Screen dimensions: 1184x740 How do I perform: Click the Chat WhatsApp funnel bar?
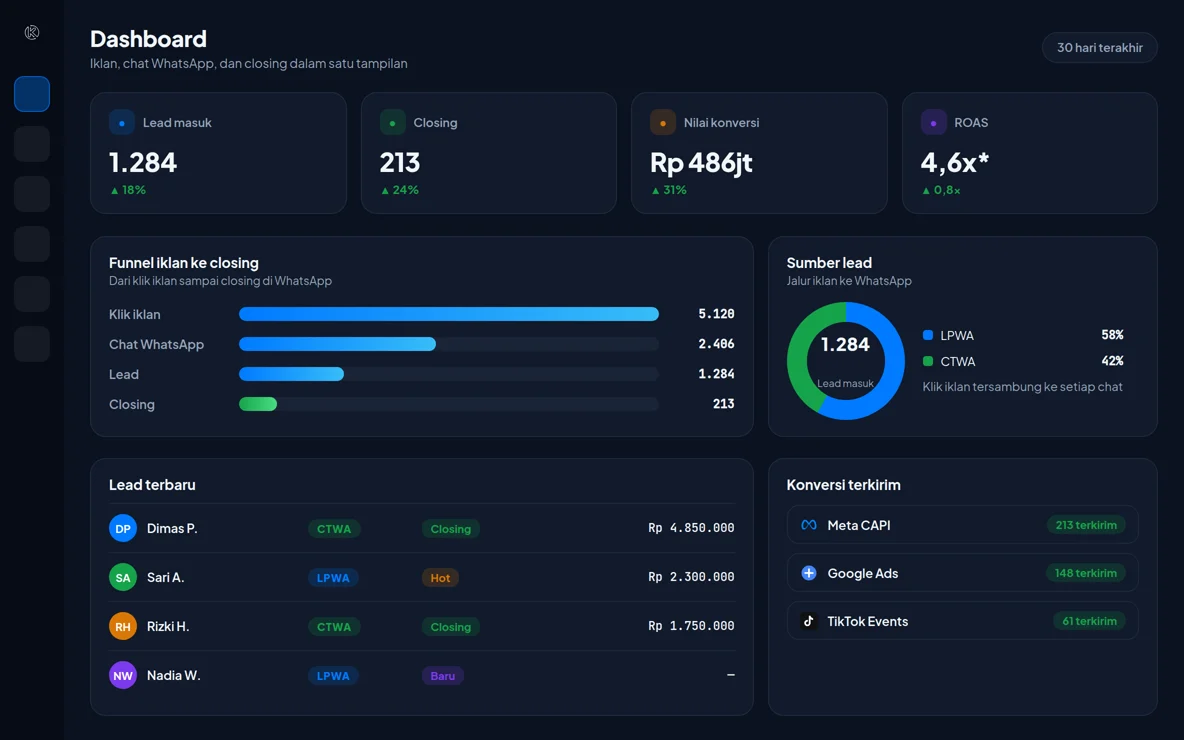[338, 344]
